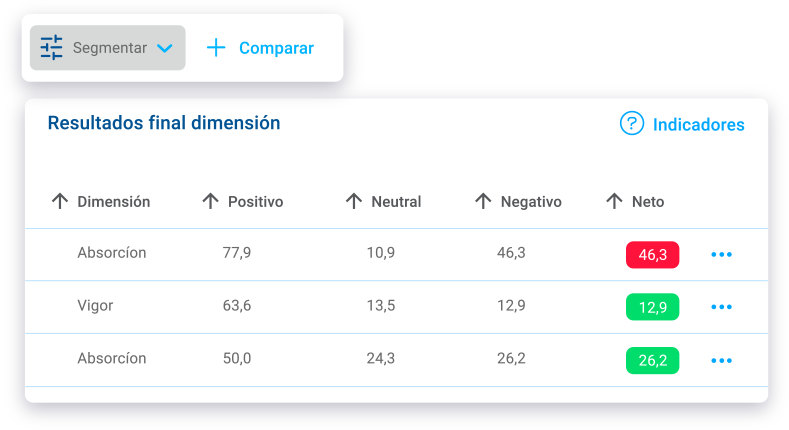The height and width of the screenshot is (430, 789).
Task: Sort by Dimensión using its arrow icon
Action: click(60, 201)
